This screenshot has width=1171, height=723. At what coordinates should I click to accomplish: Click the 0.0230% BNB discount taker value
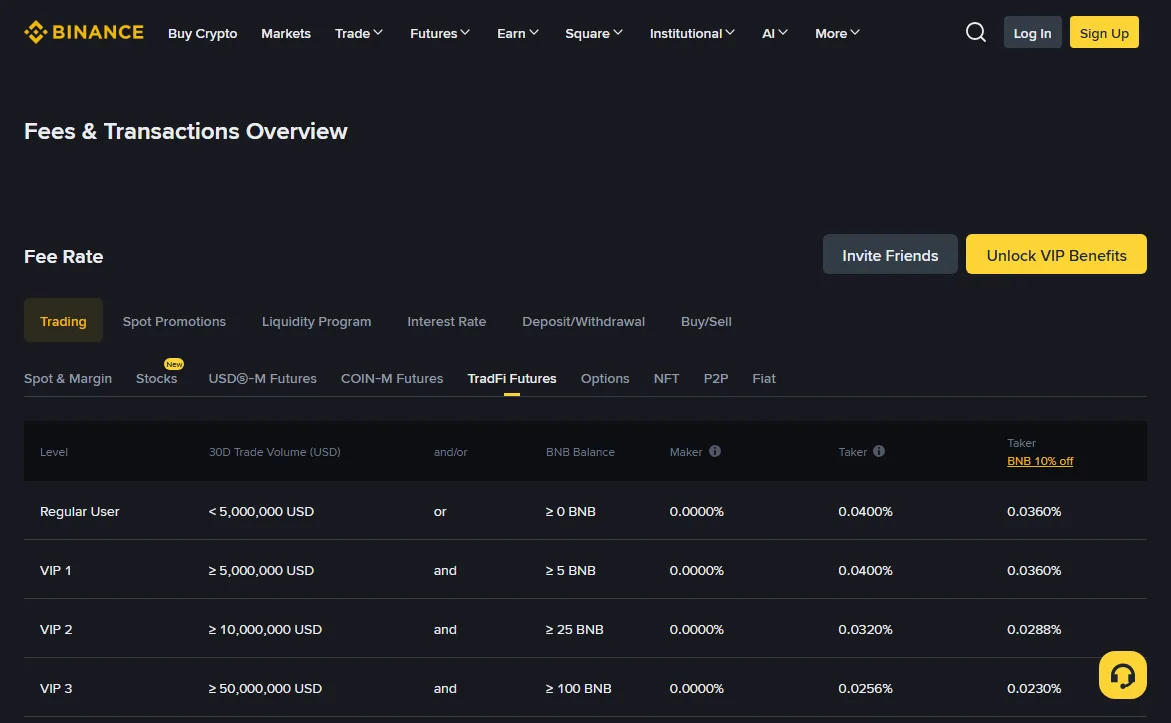coord(1034,688)
